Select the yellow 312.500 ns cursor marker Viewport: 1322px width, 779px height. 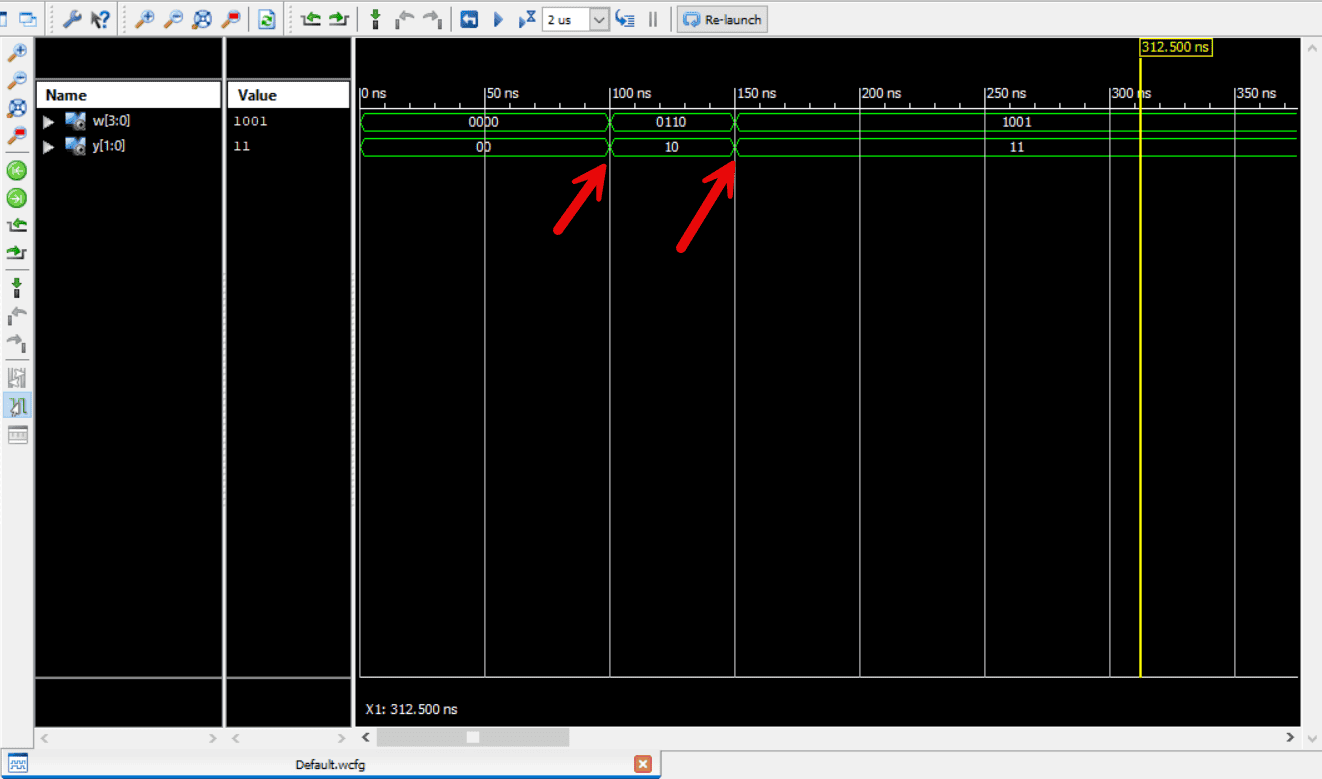point(1175,47)
